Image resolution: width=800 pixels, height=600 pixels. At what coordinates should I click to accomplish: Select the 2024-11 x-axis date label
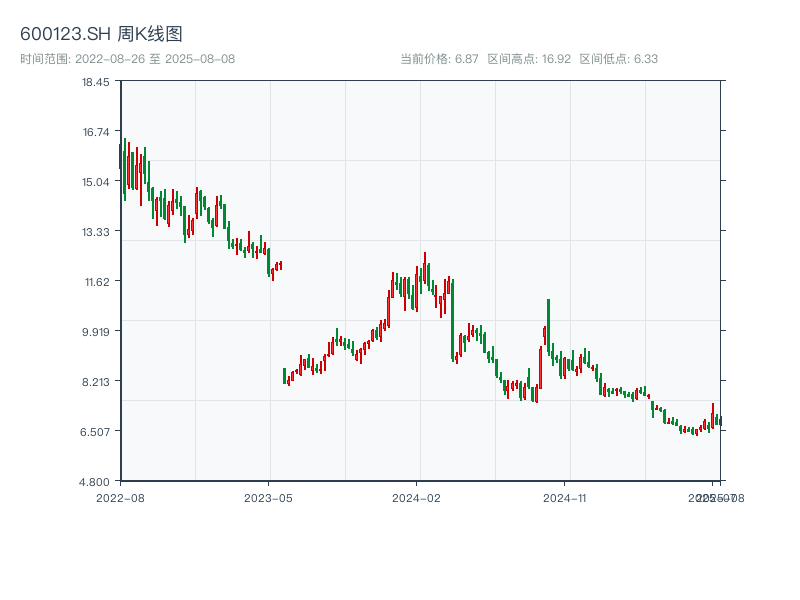(565, 497)
